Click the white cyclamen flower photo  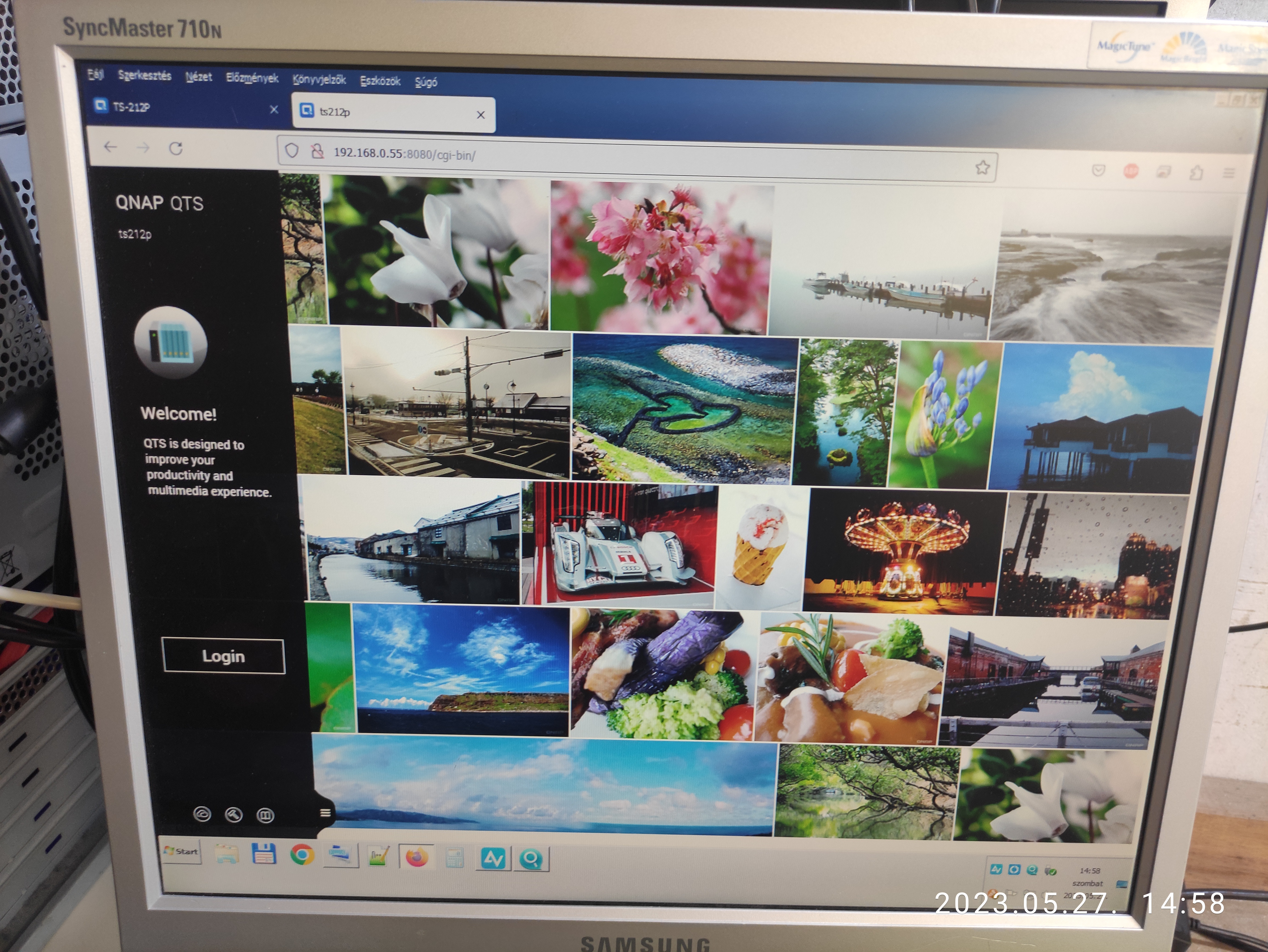pyautogui.click(x=436, y=252)
